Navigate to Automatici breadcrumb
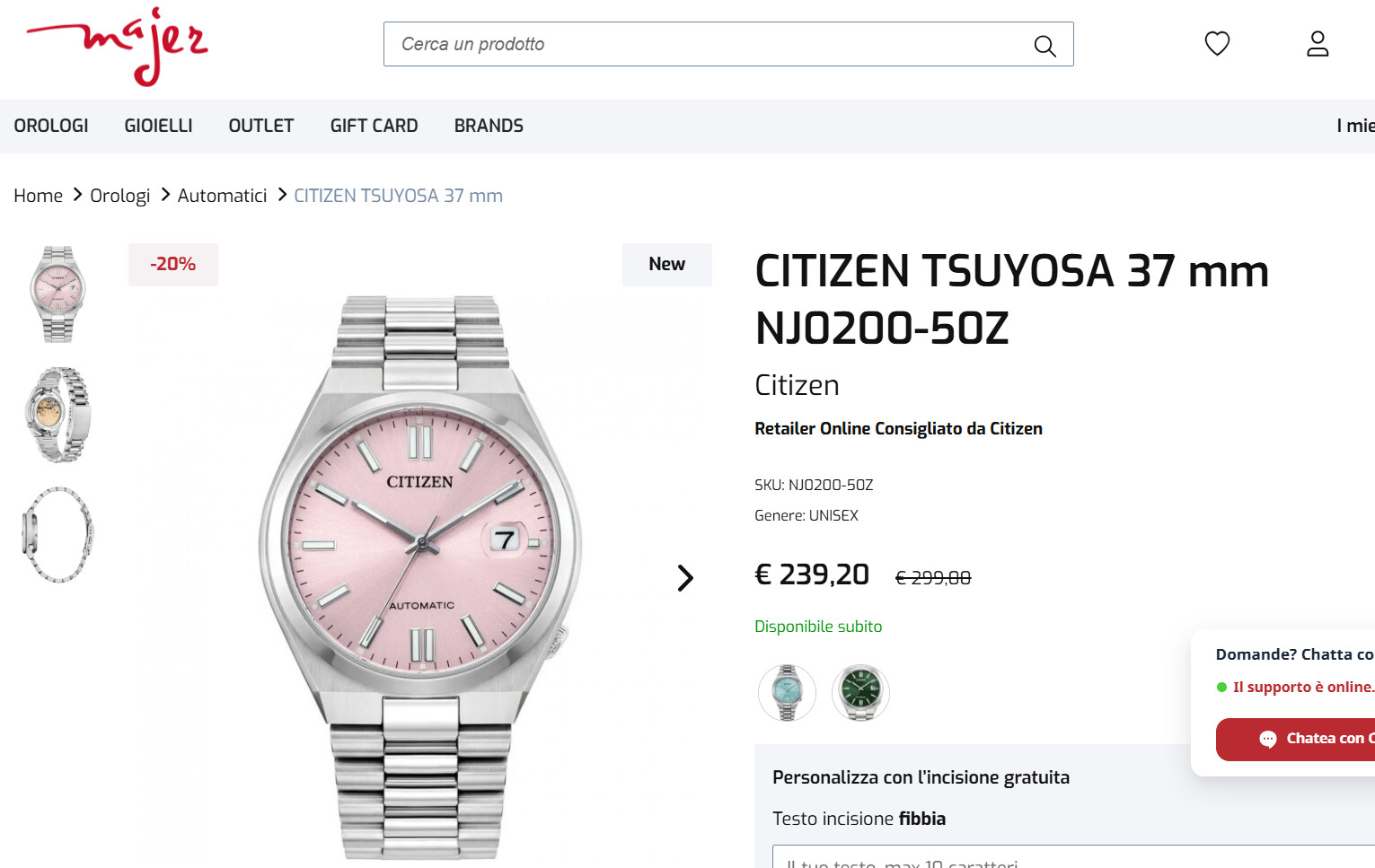The width and height of the screenshot is (1375, 868). coord(222,196)
